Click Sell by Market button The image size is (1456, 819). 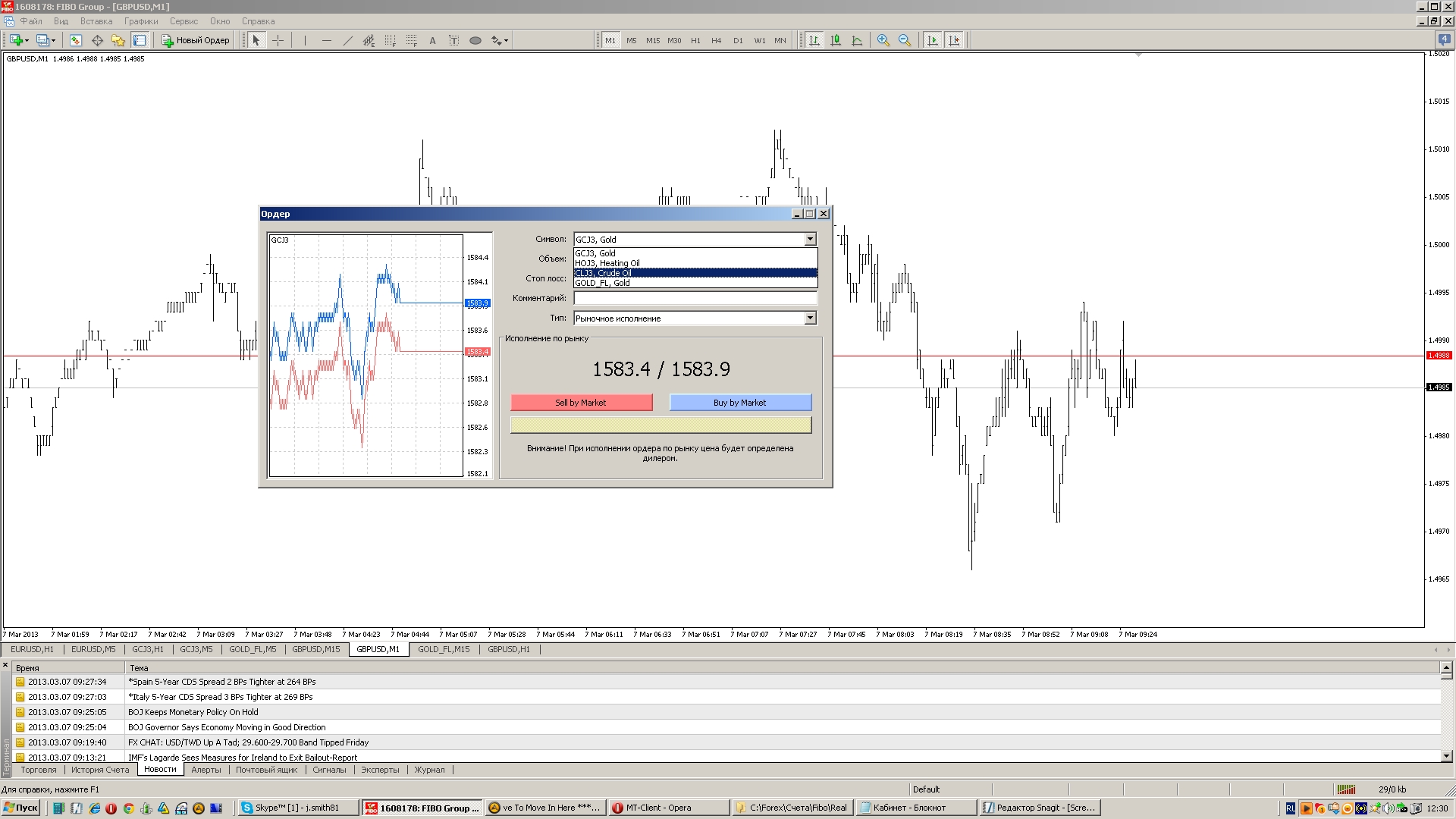(x=581, y=403)
